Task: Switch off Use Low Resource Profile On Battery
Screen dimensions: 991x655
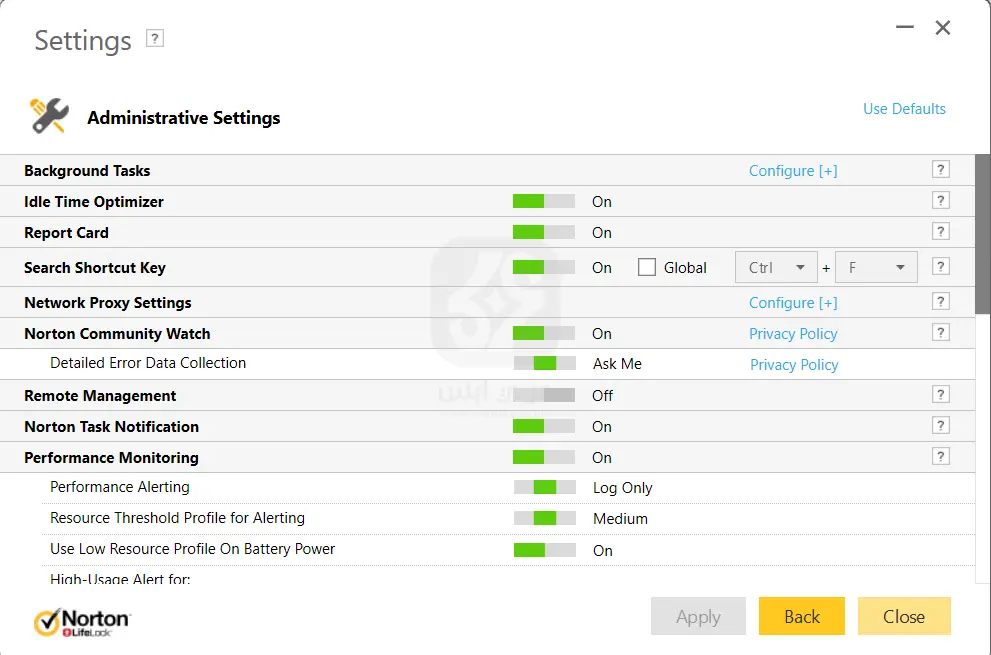Action: pyautogui.click(x=543, y=549)
